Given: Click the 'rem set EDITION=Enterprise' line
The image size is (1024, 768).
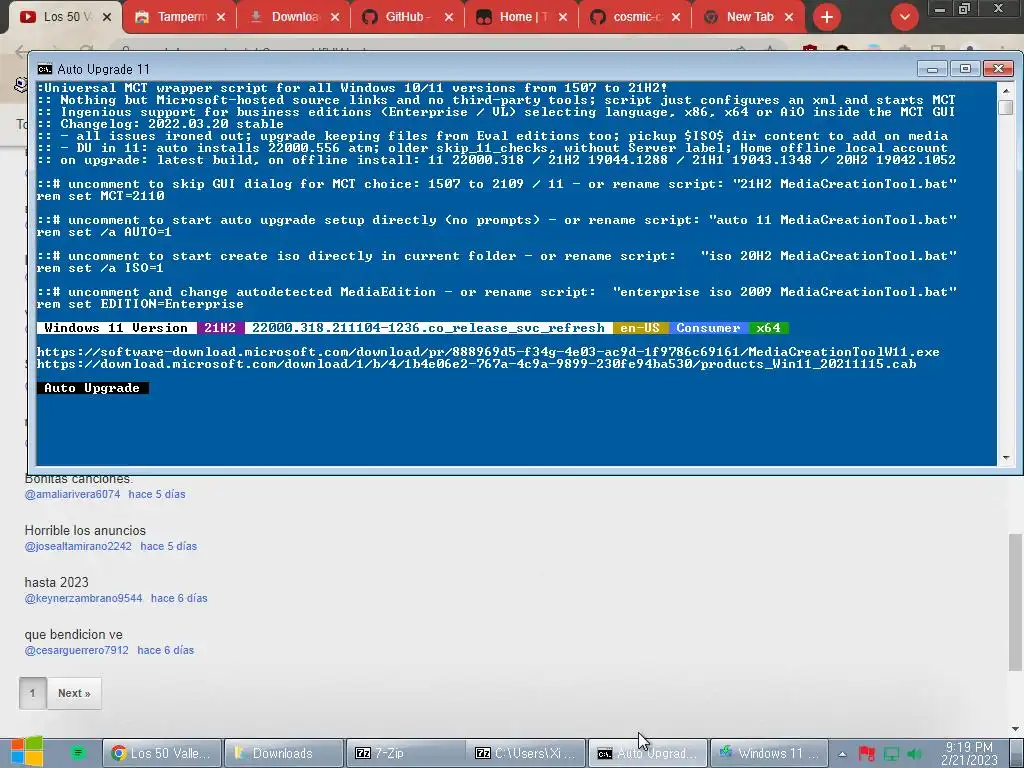Looking at the screenshot, I should coord(140,304).
